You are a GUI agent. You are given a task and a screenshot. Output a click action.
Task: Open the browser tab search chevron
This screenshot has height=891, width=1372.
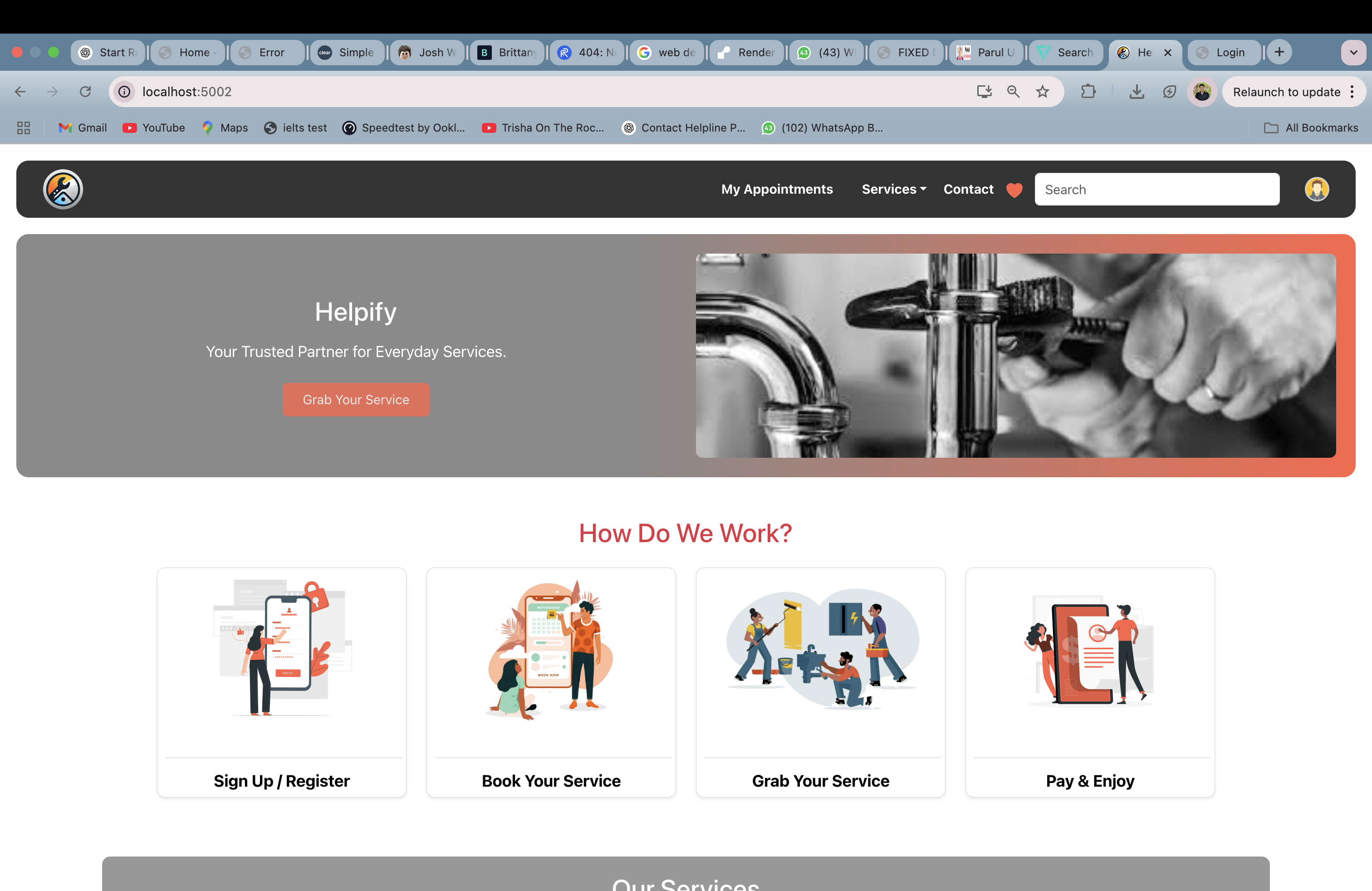click(1353, 53)
